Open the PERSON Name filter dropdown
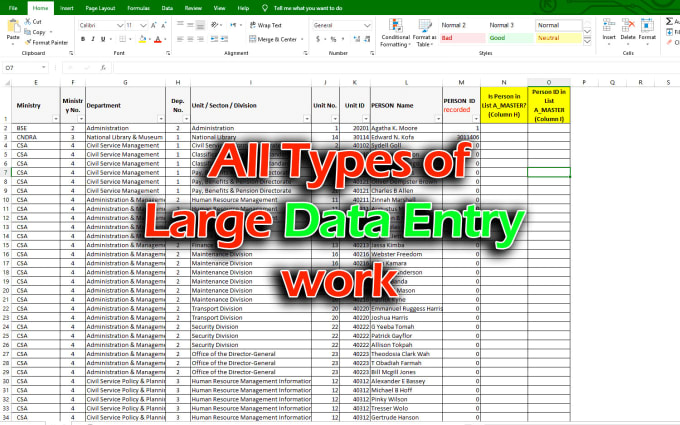 [x=438, y=119]
